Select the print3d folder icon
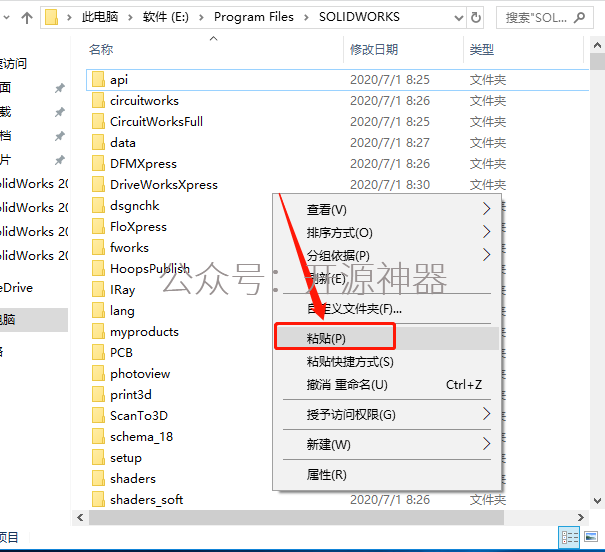This screenshot has width=605, height=552. (x=98, y=394)
